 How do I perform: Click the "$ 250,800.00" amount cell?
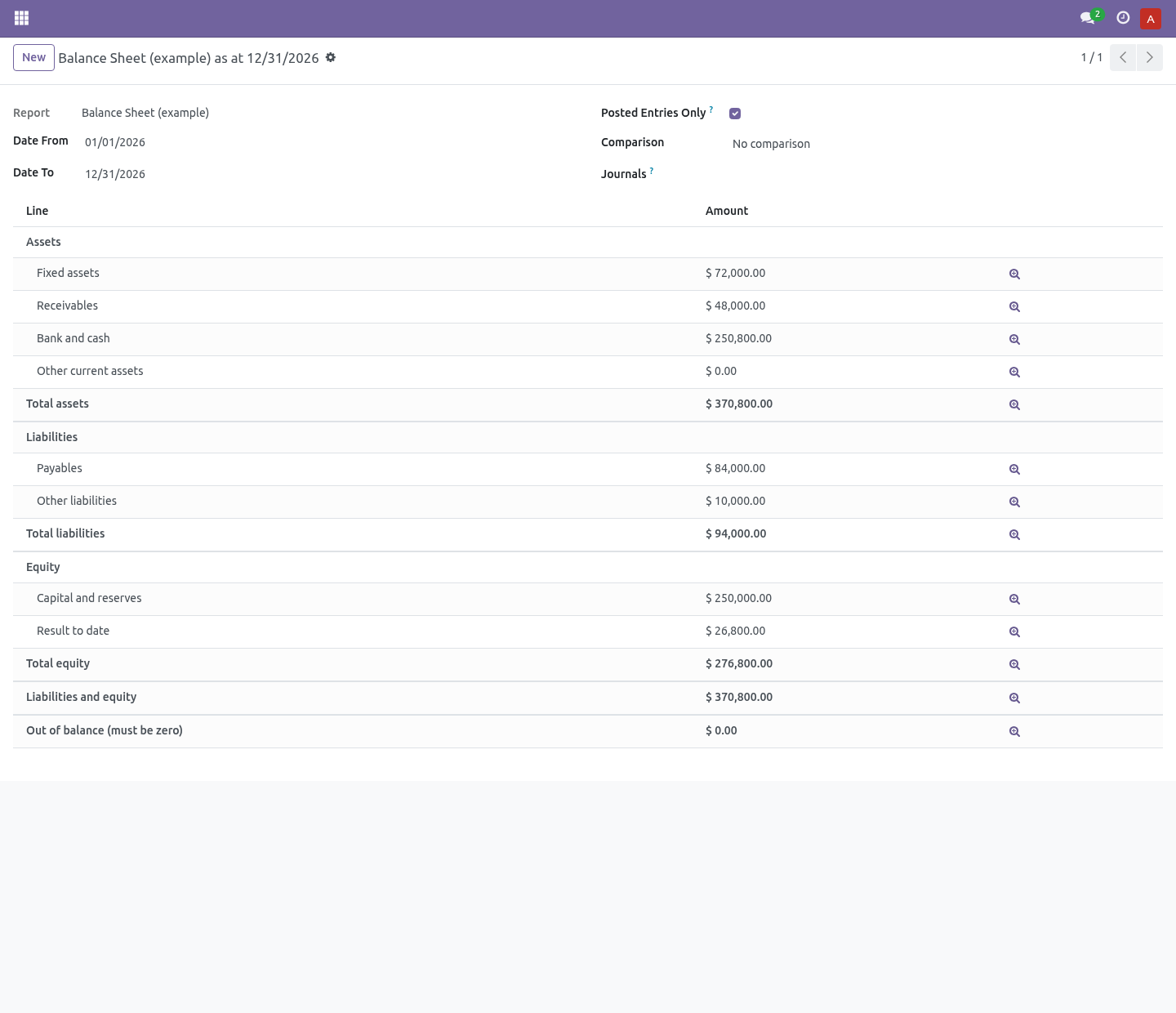pyautogui.click(x=738, y=338)
